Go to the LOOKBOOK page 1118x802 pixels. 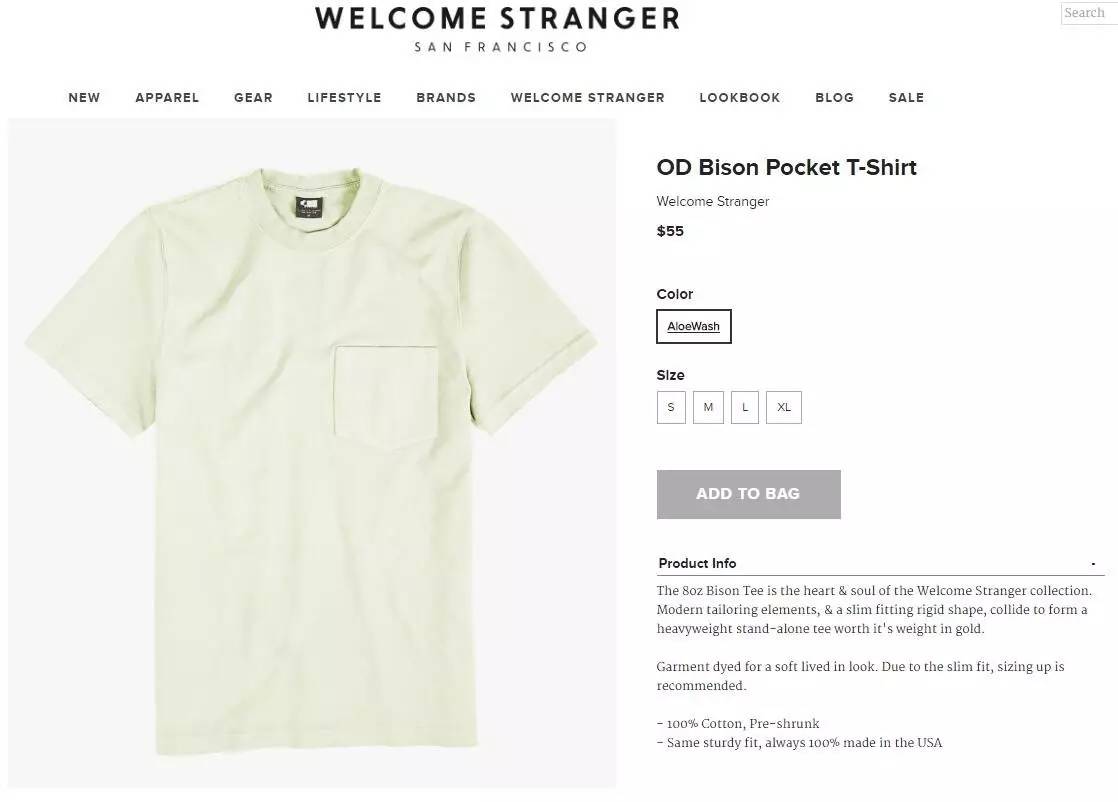coord(739,98)
